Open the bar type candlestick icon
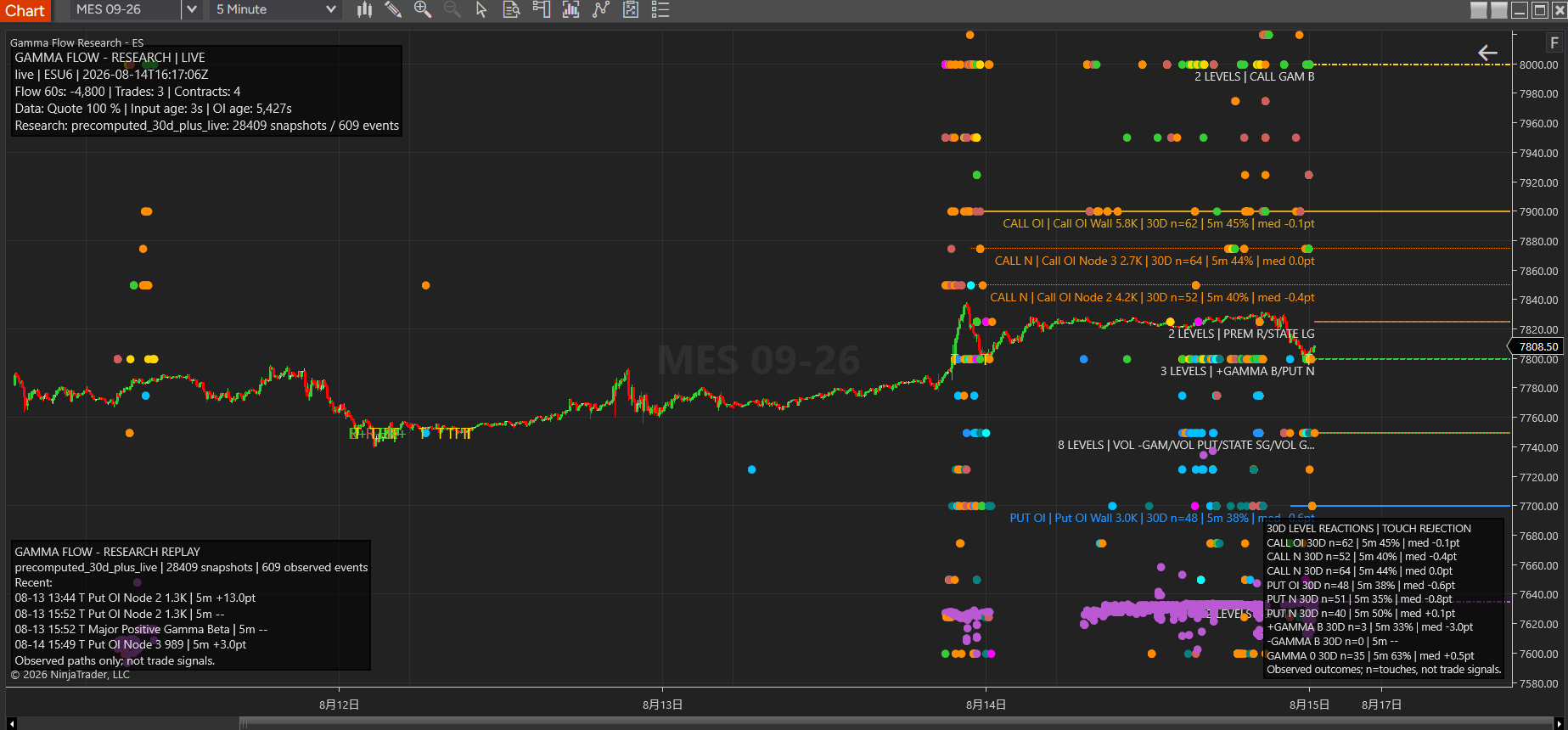 [364, 9]
